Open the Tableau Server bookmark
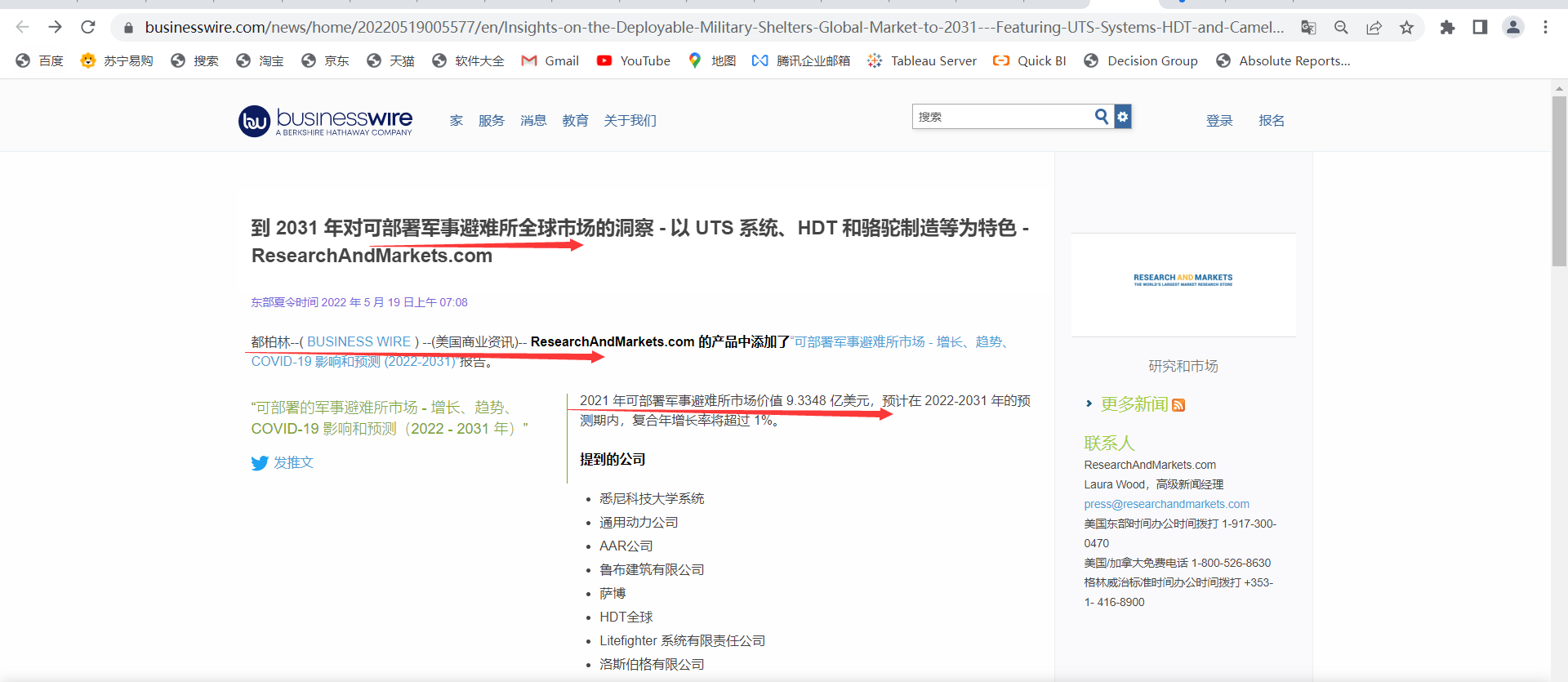The image size is (1568, 682). [x=922, y=60]
